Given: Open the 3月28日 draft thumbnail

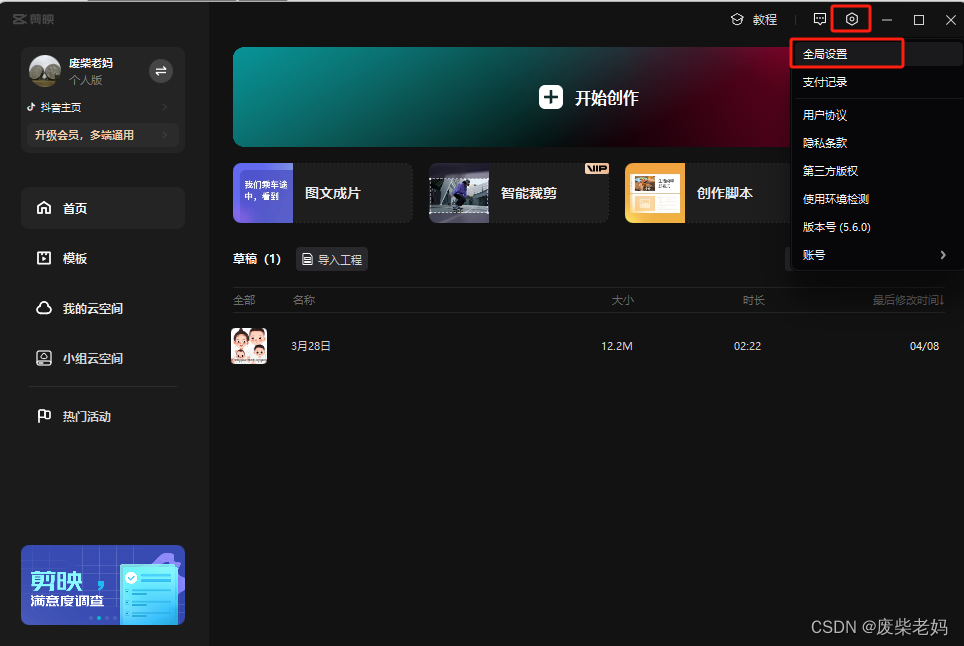Looking at the screenshot, I should pos(249,346).
